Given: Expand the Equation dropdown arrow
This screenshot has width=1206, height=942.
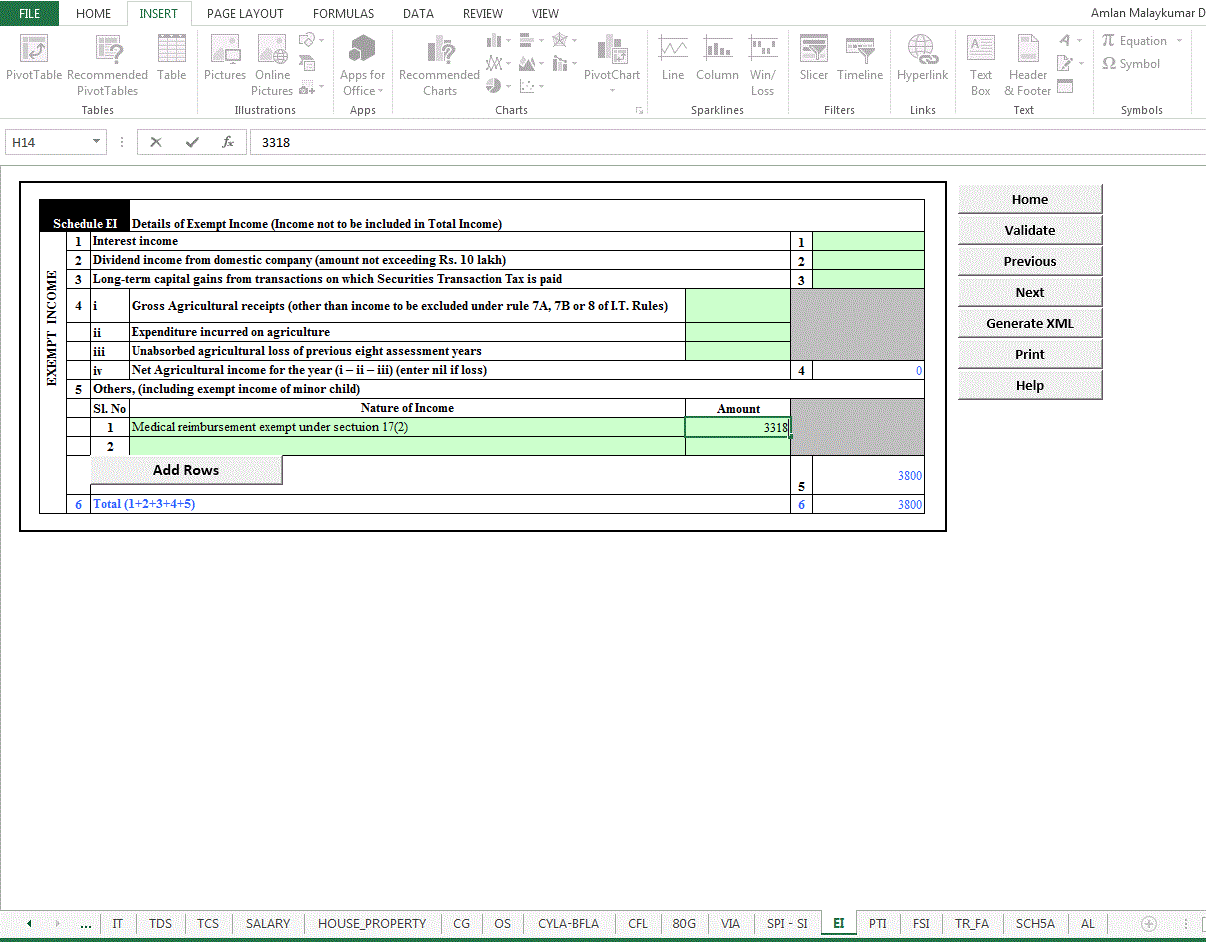Looking at the screenshot, I should [1179, 41].
